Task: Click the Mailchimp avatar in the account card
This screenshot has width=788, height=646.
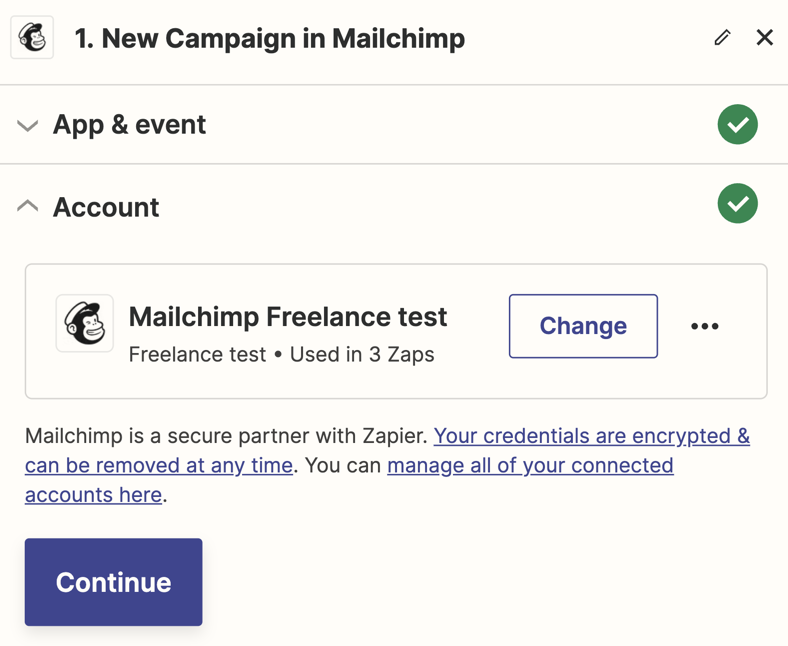Action: pyautogui.click(x=85, y=323)
